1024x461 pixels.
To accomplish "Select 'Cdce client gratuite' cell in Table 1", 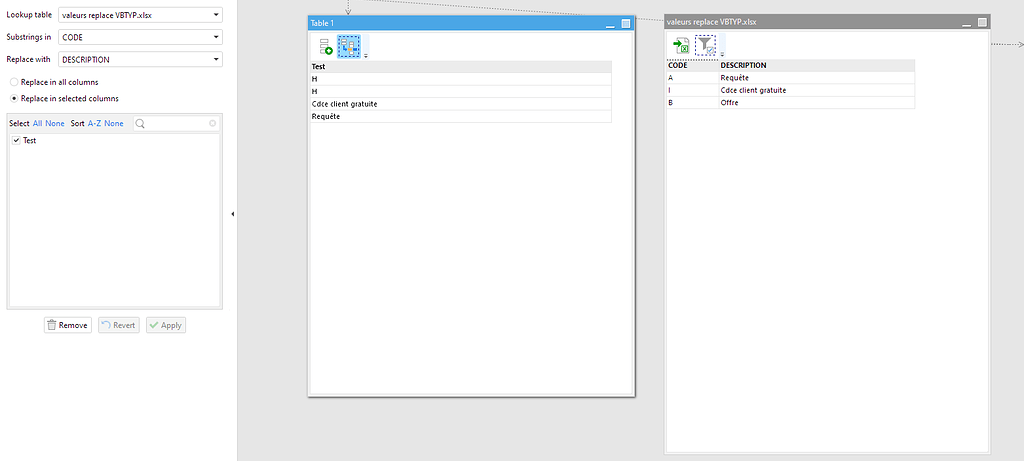I will [x=461, y=104].
